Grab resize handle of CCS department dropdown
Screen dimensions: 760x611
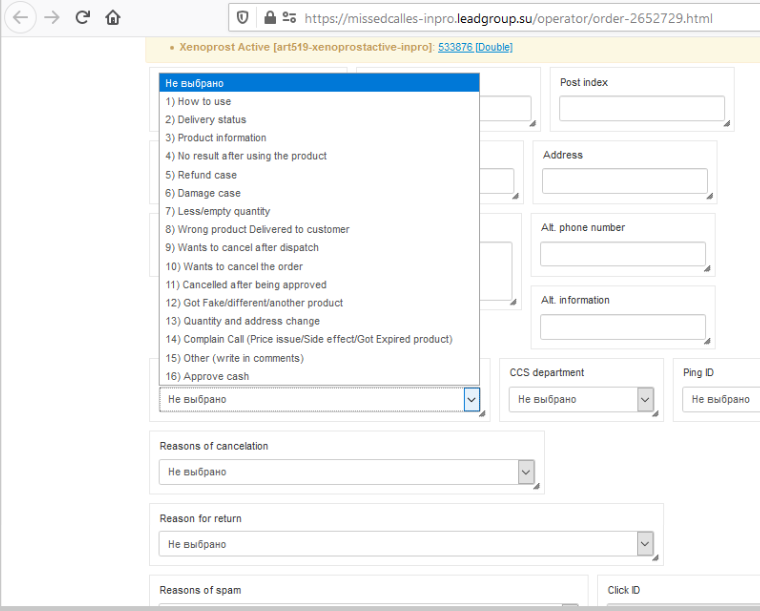point(655,414)
